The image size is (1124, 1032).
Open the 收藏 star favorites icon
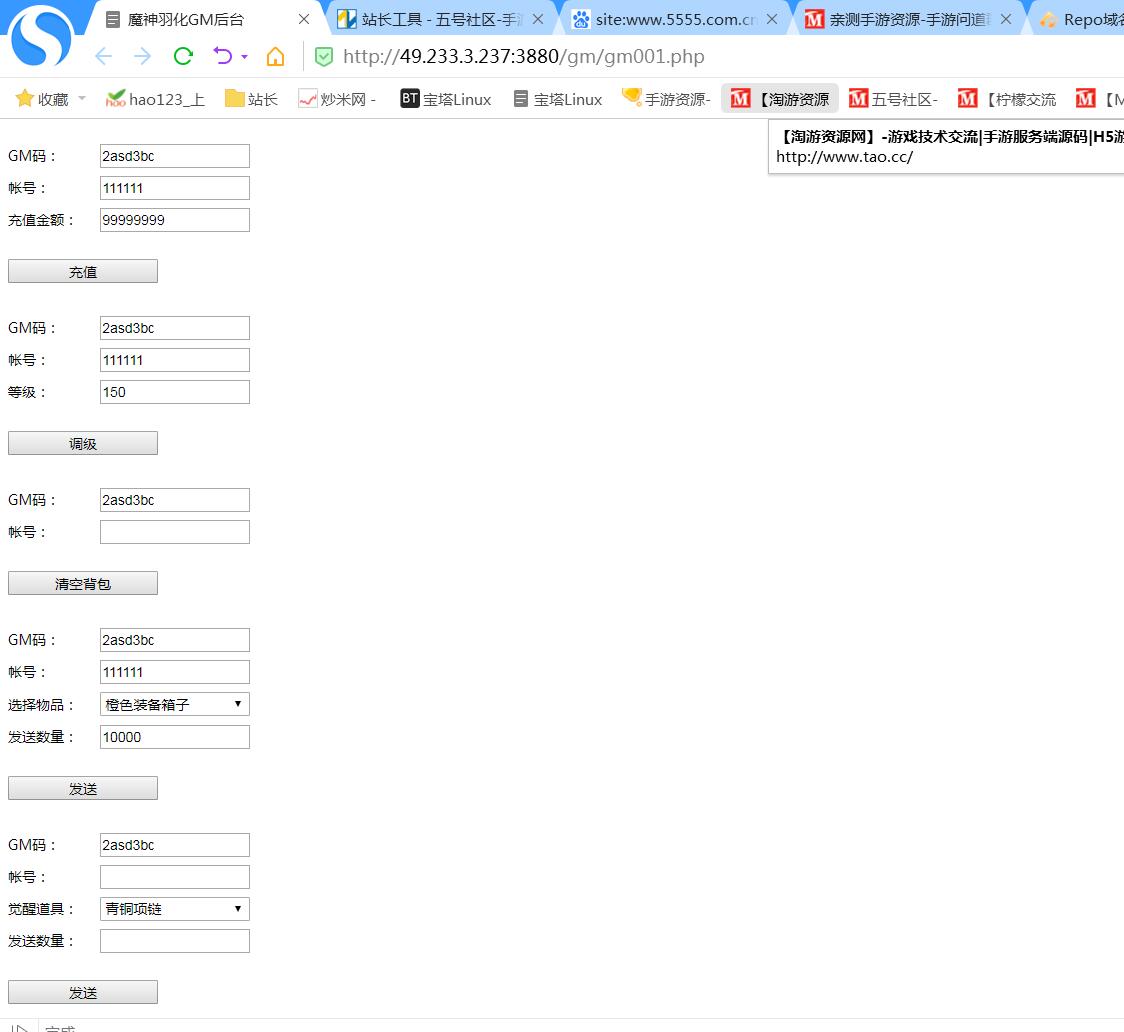pyautogui.click(x=25, y=98)
